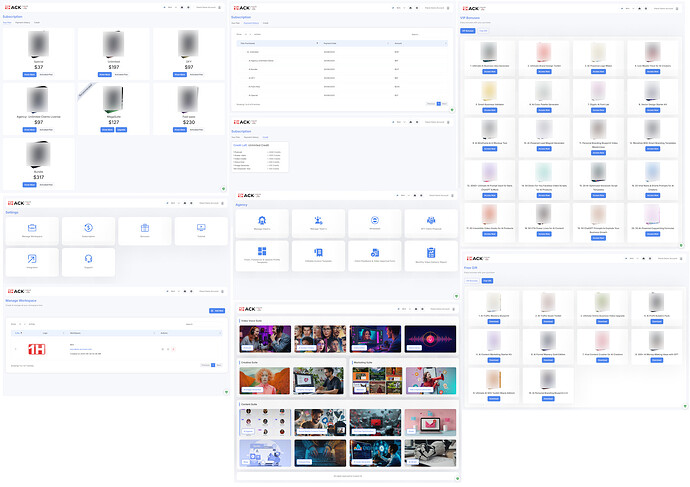Viewport: 690px width, 487px height.
Task: Open Whitelabel circle icon in Agency panel
Action: (x=374, y=220)
